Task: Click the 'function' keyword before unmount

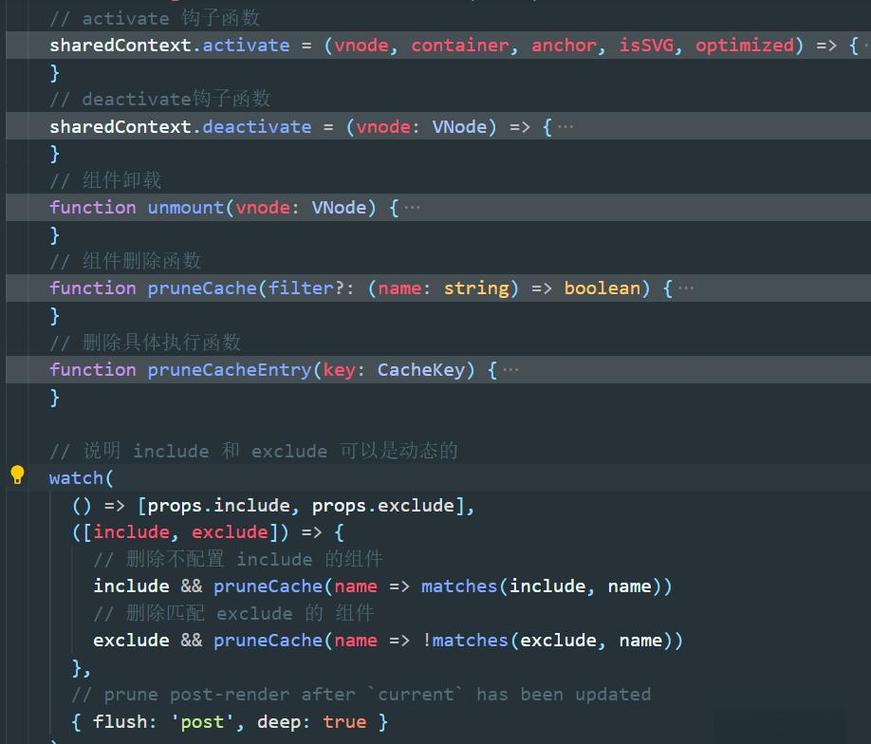Action: (93, 207)
